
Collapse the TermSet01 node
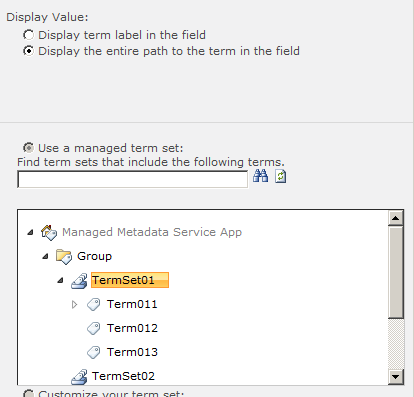point(60,280)
